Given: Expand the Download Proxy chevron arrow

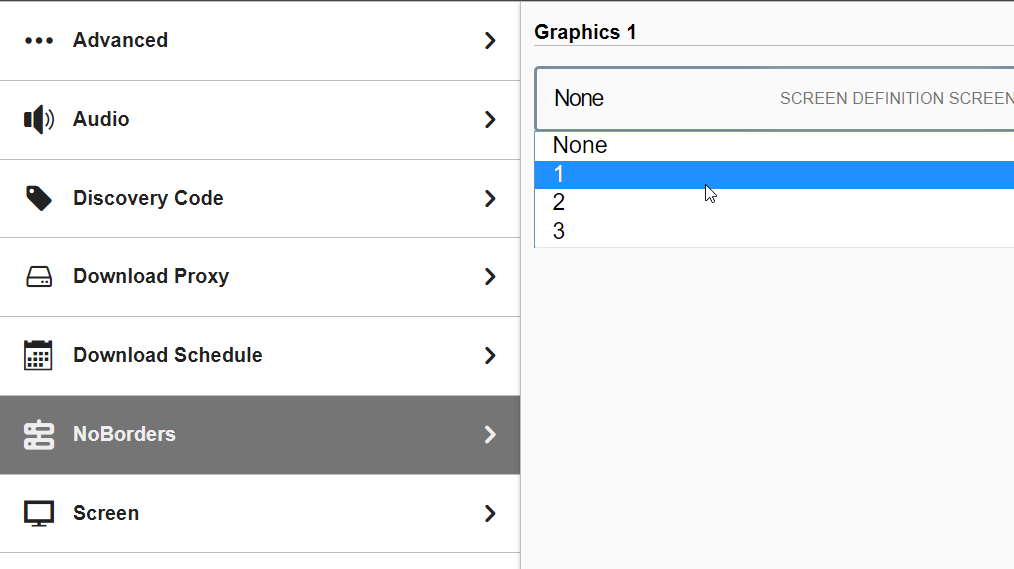Looking at the screenshot, I should pos(490,277).
